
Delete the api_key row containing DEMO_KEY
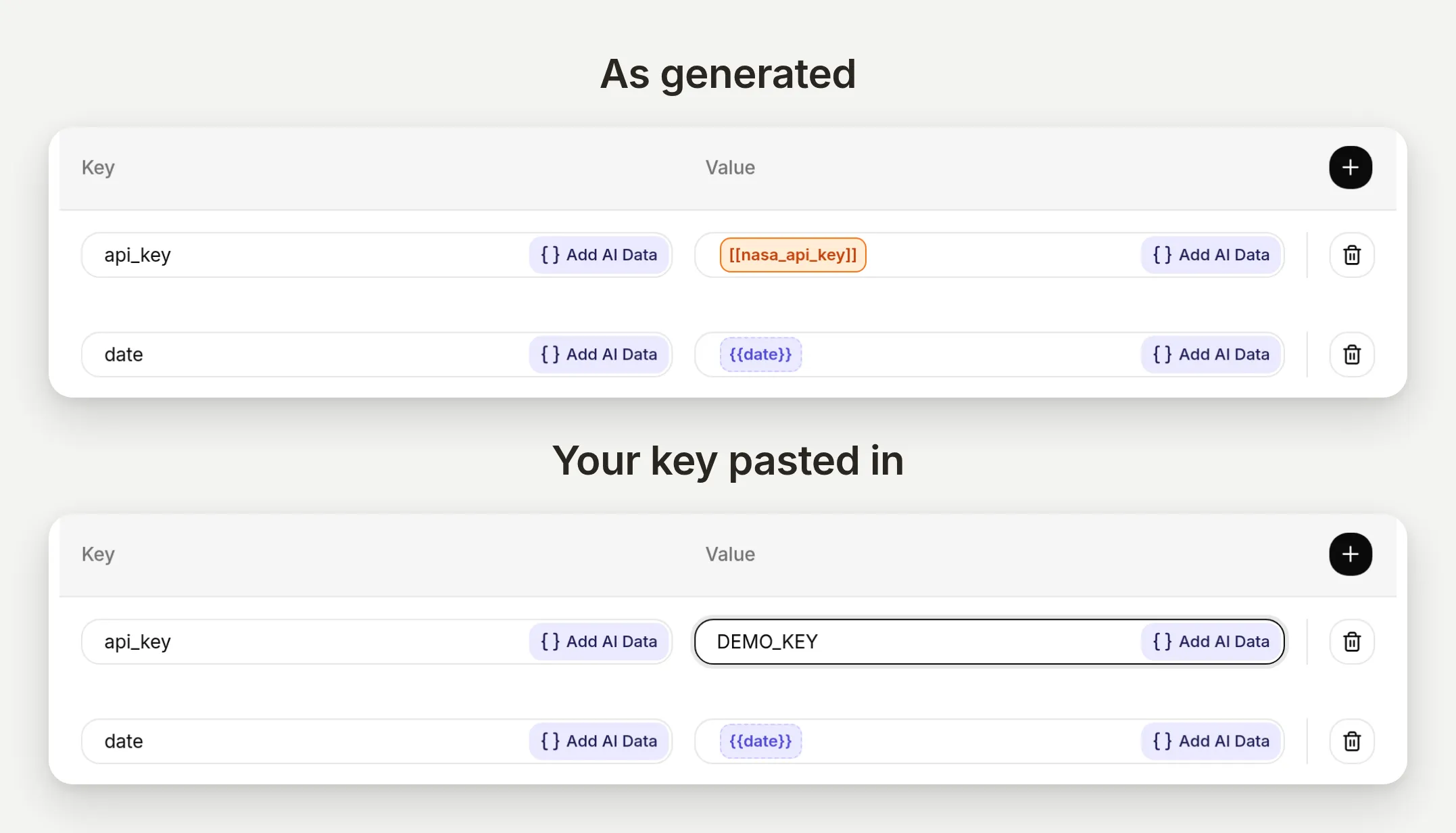(1352, 642)
